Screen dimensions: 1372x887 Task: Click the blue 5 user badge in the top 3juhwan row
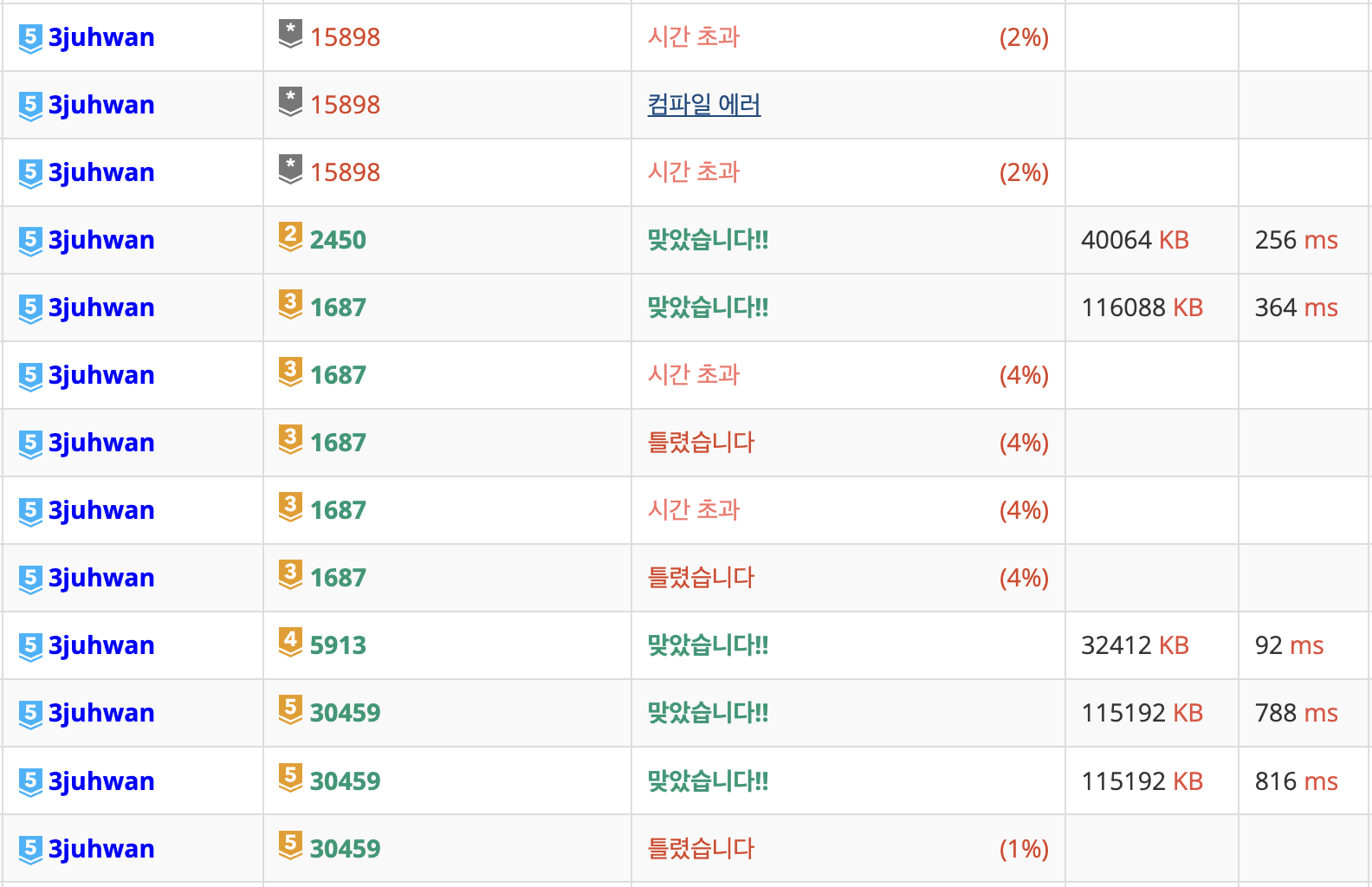pyautogui.click(x=30, y=38)
